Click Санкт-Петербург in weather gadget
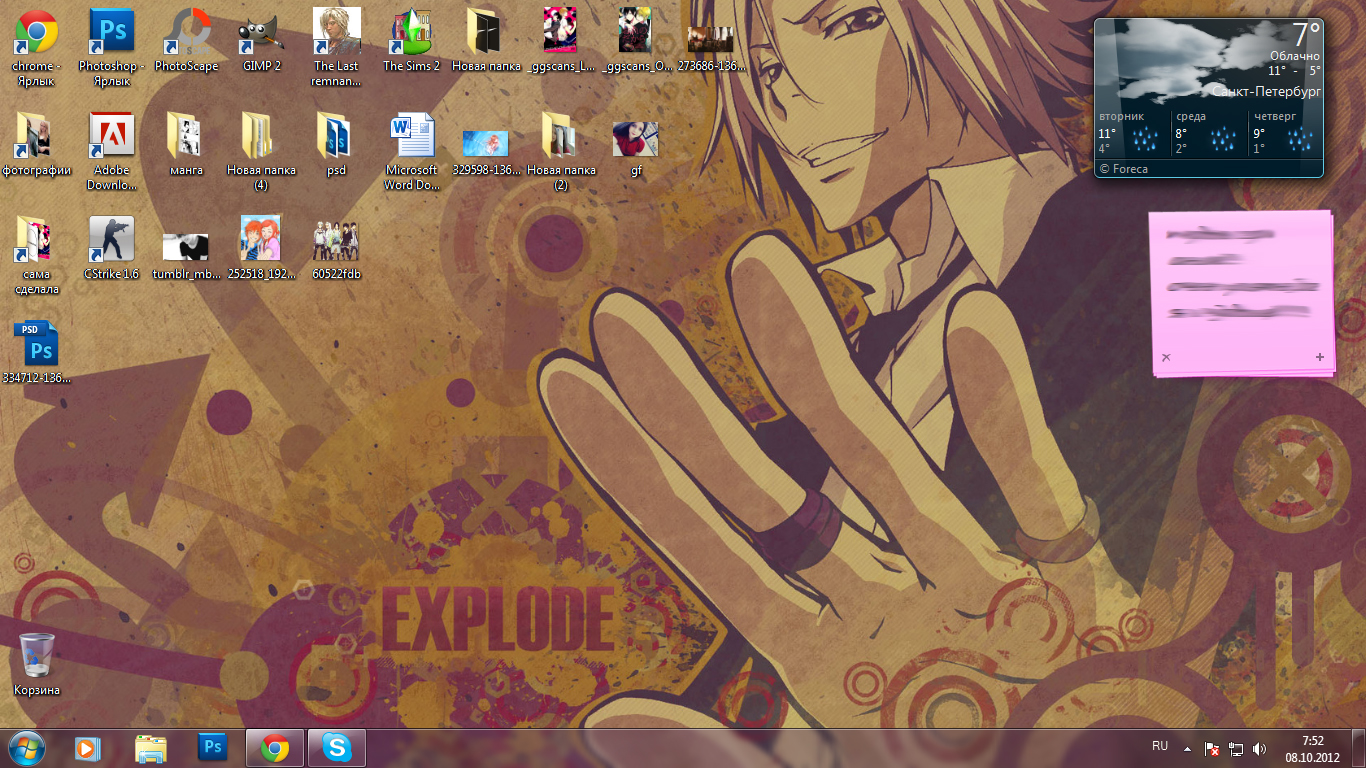 pos(1266,91)
